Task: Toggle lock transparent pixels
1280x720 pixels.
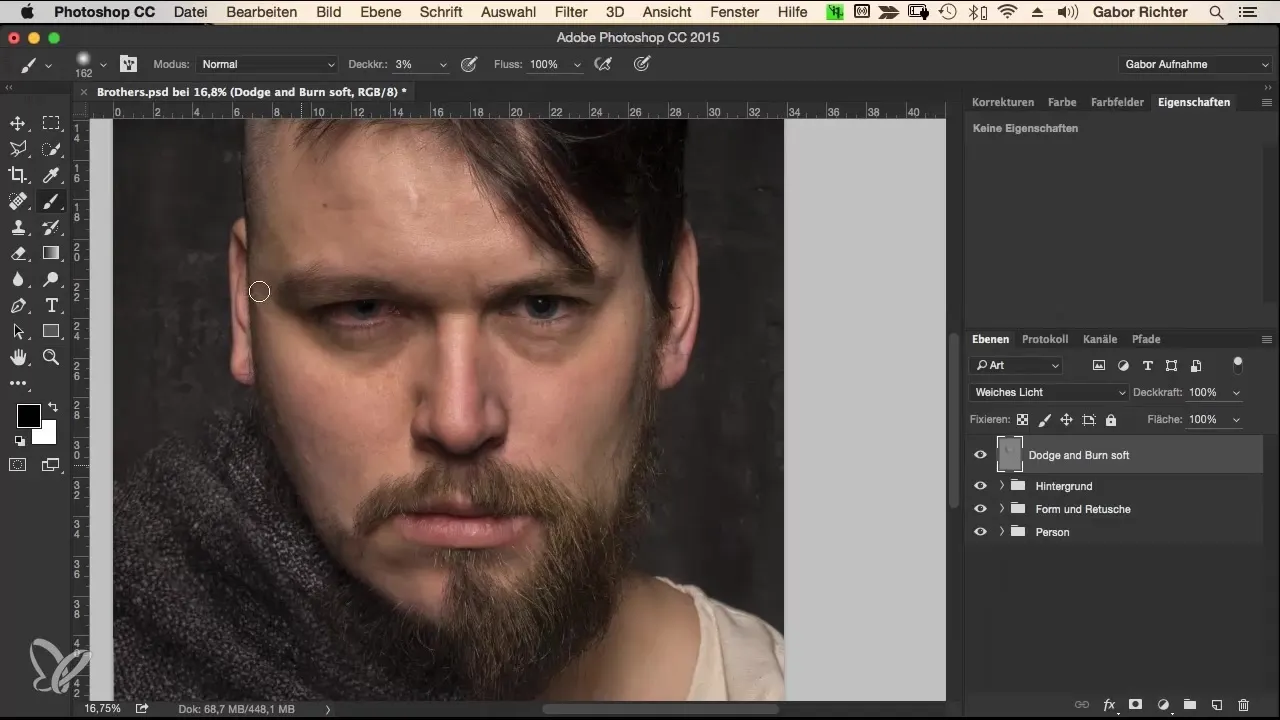Action: click(x=1022, y=420)
